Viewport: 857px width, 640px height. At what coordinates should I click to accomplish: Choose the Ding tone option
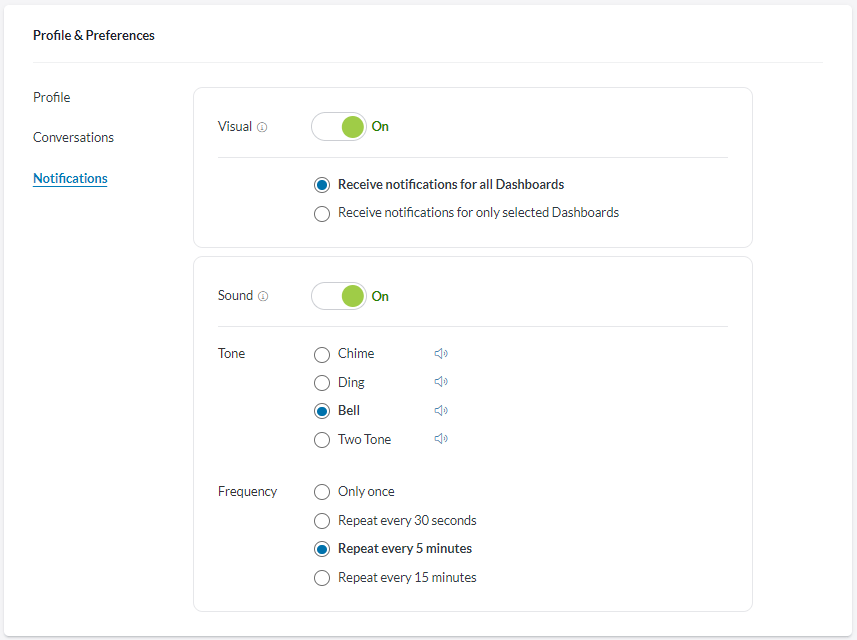point(322,383)
